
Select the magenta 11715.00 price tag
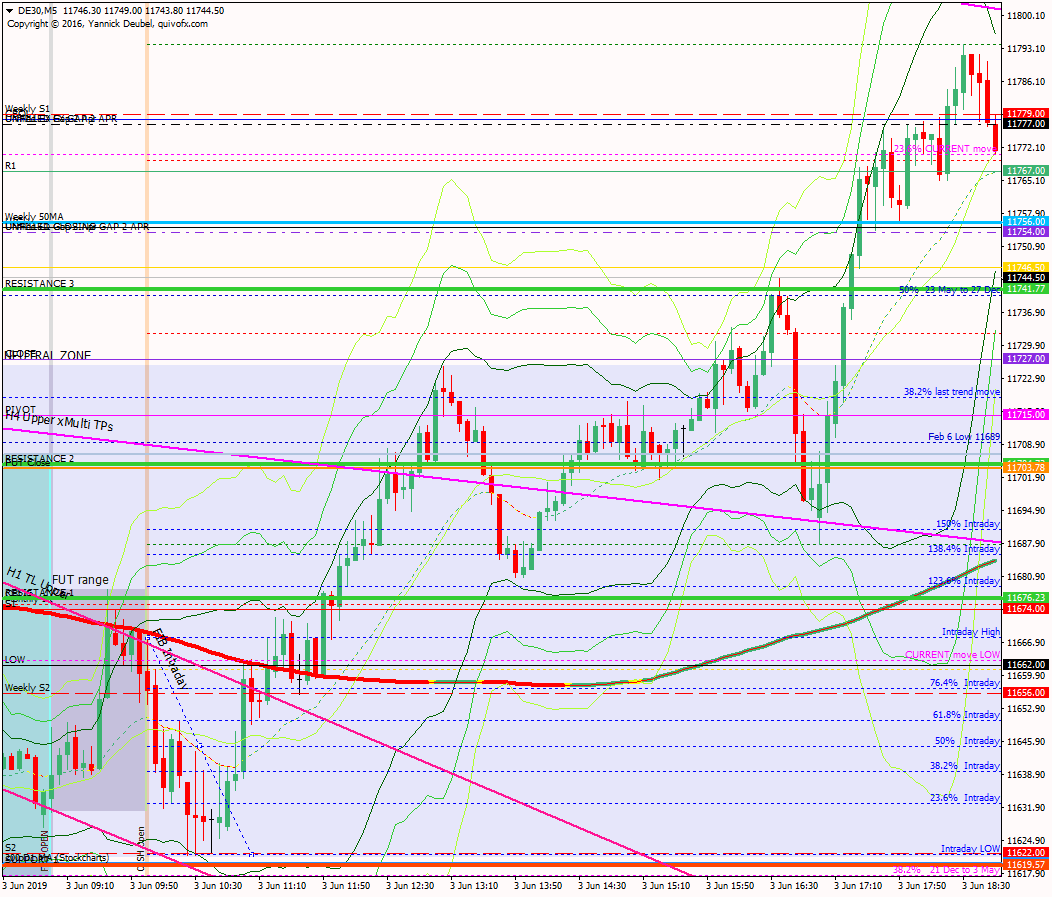pos(1026,414)
